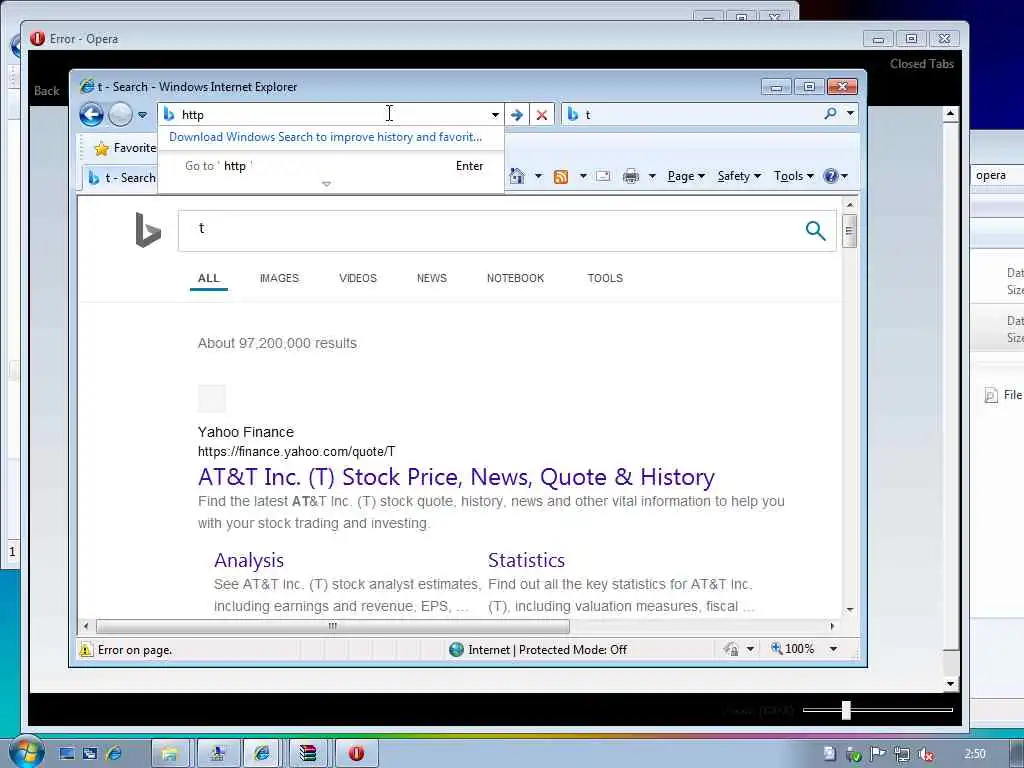Open 'AT&T Inc. (T) Stock Price' result link
This screenshot has height=768, width=1024.
click(x=456, y=477)
